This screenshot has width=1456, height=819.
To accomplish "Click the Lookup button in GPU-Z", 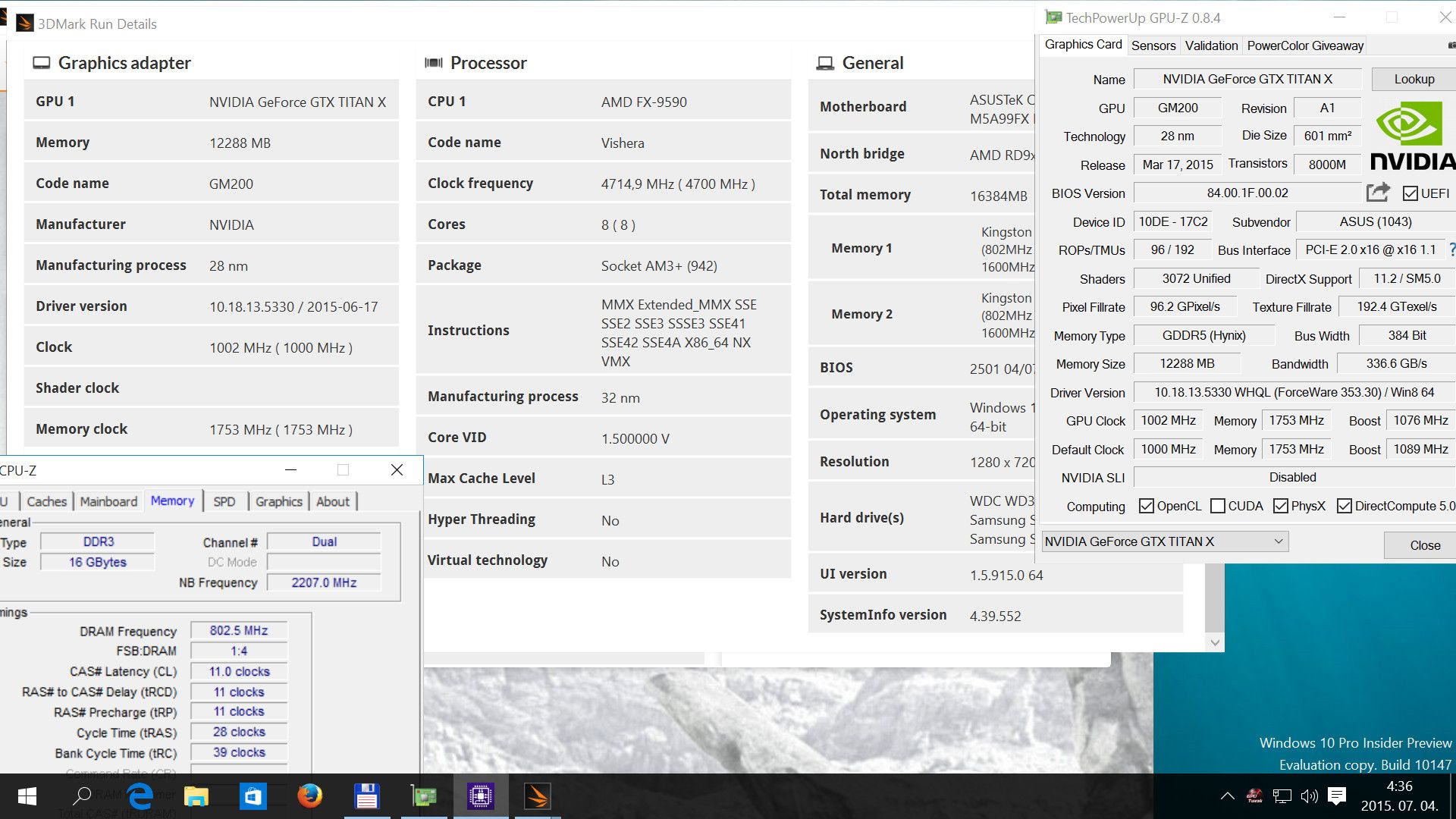I will (1414, 79).
